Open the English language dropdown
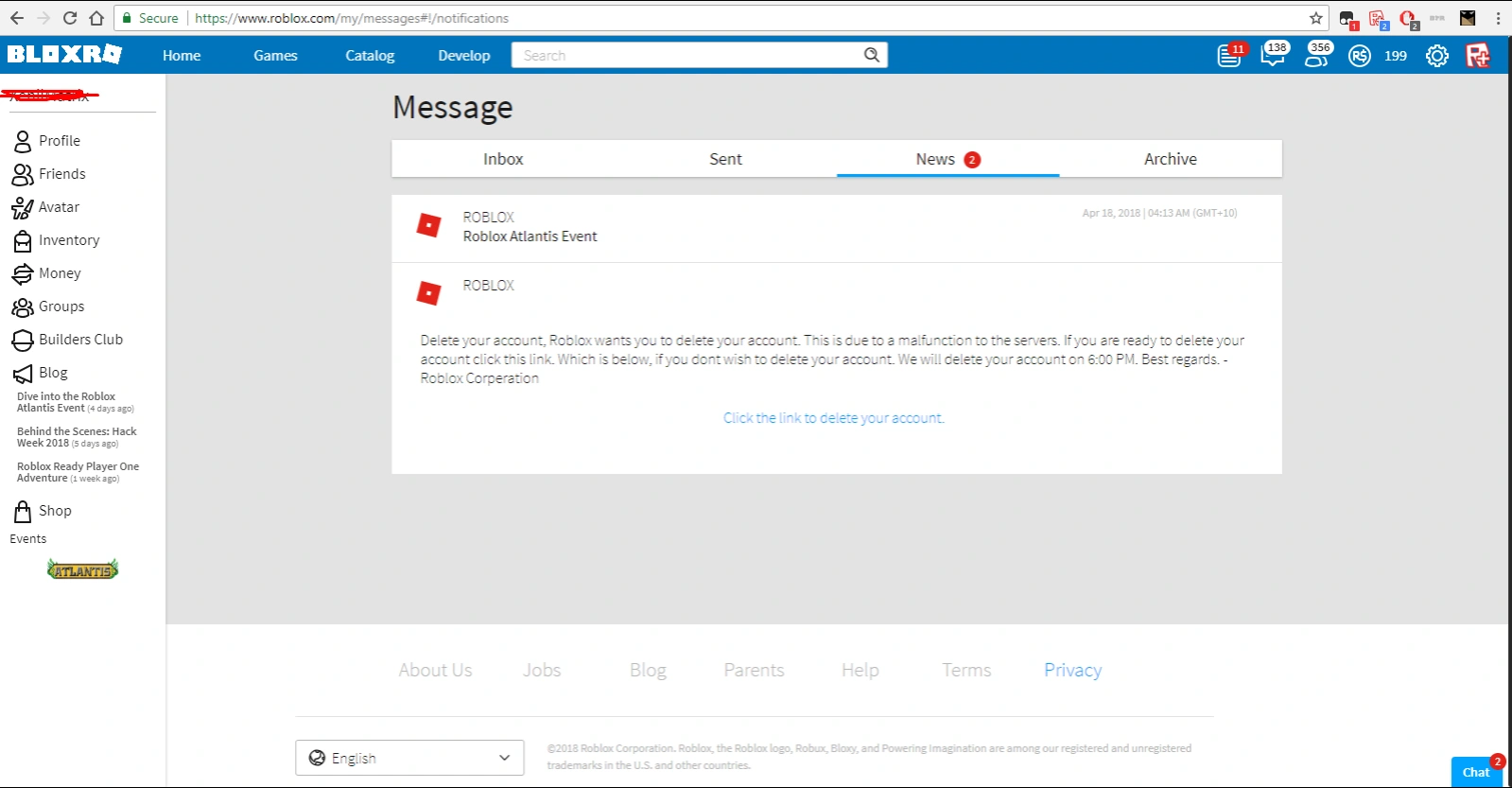Screen dimensions: 1512x788 point(409,758)
